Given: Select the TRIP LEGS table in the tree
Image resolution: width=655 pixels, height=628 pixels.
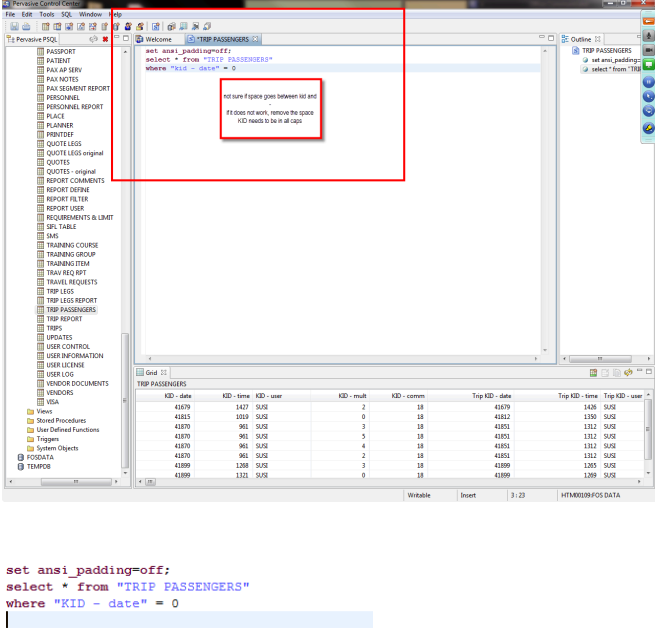Looking at the screenshot, I should [59, 291].
